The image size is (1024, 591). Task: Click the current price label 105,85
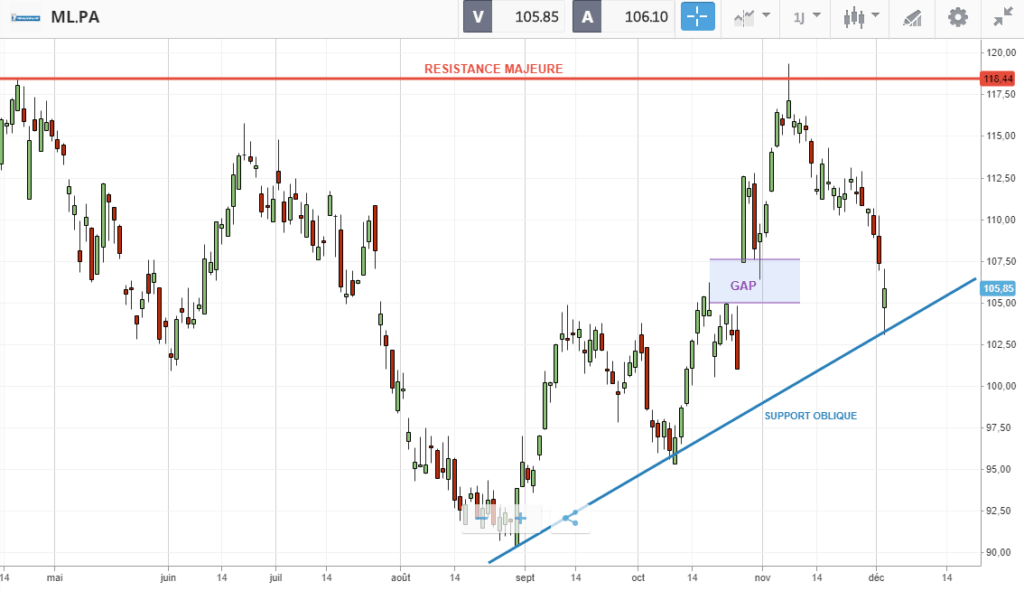(x=998, y=288)
